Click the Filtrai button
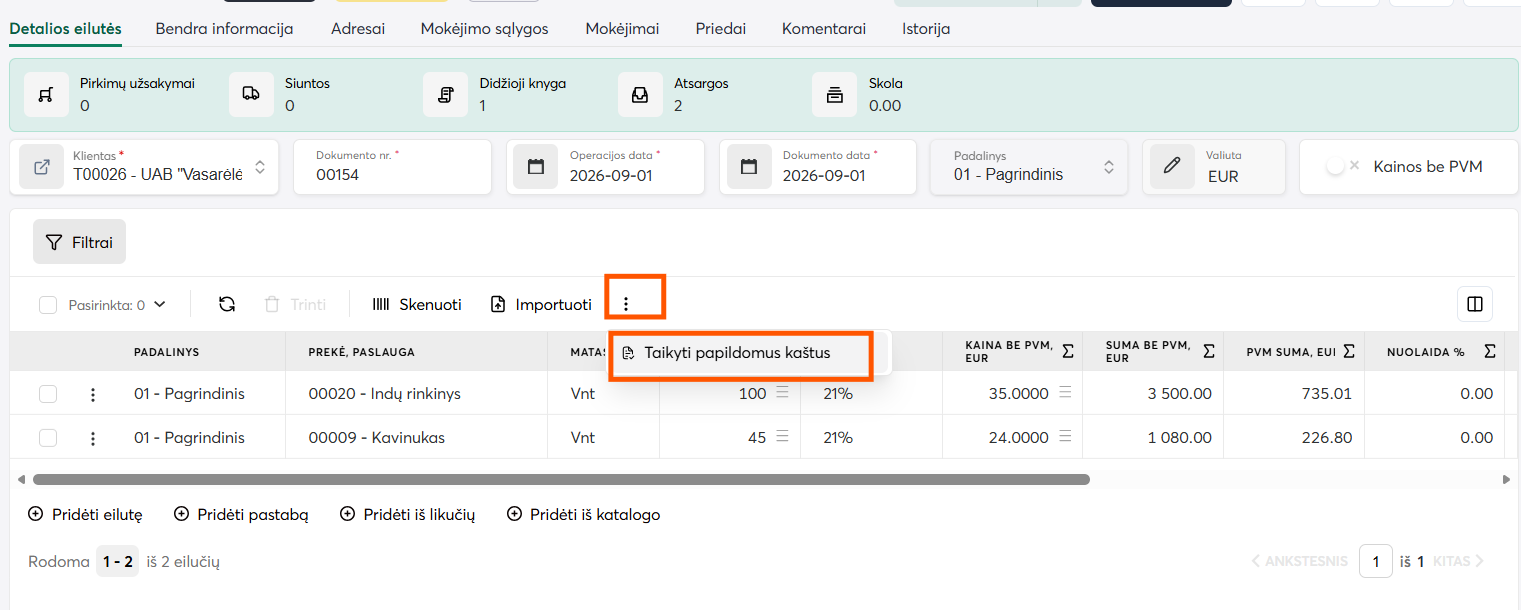The width and height of the screenshot is (1521, 610). tap(80, 242)
